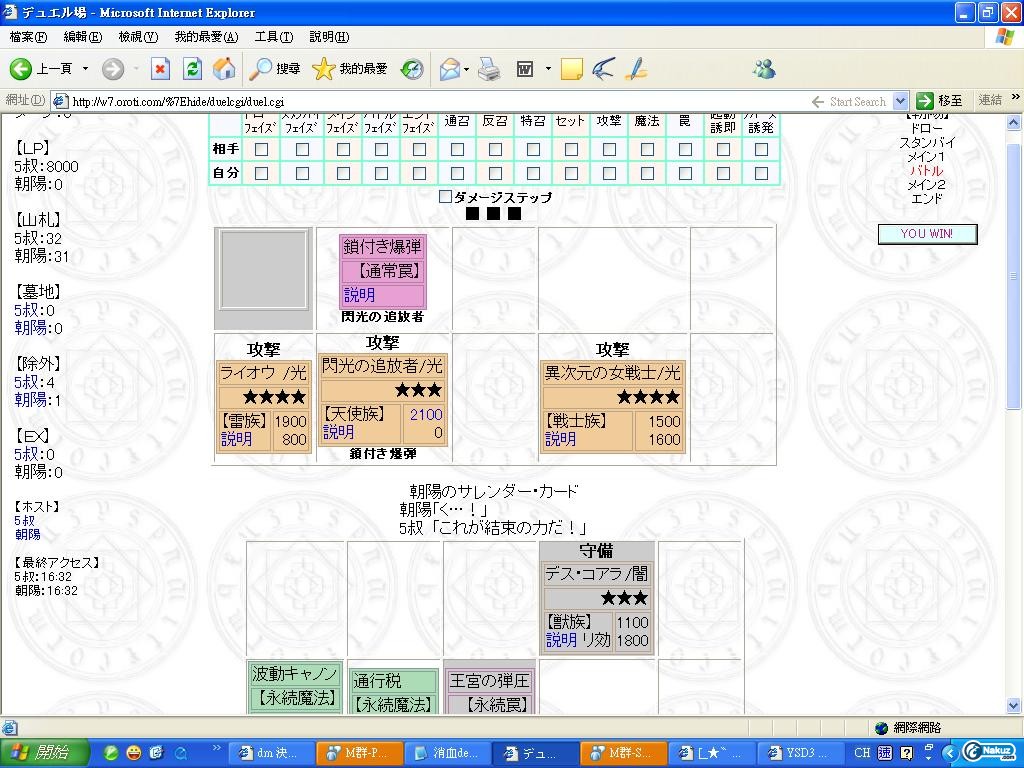Expand the Mail button dropdown arrow
Image resolution: width=1024 pixels, height=768 pixels.
(x=466, y=69)
